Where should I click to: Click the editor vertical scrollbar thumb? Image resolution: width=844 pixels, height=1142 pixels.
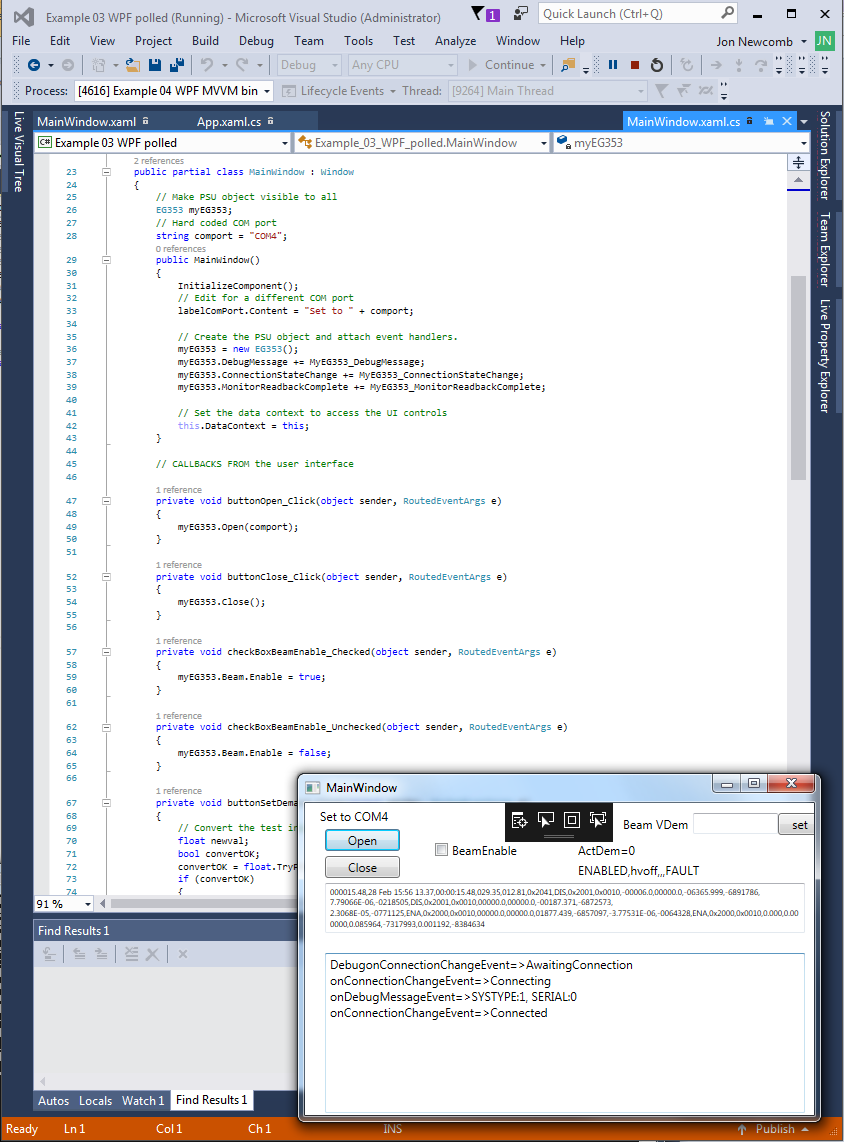(x=798, y=378)
